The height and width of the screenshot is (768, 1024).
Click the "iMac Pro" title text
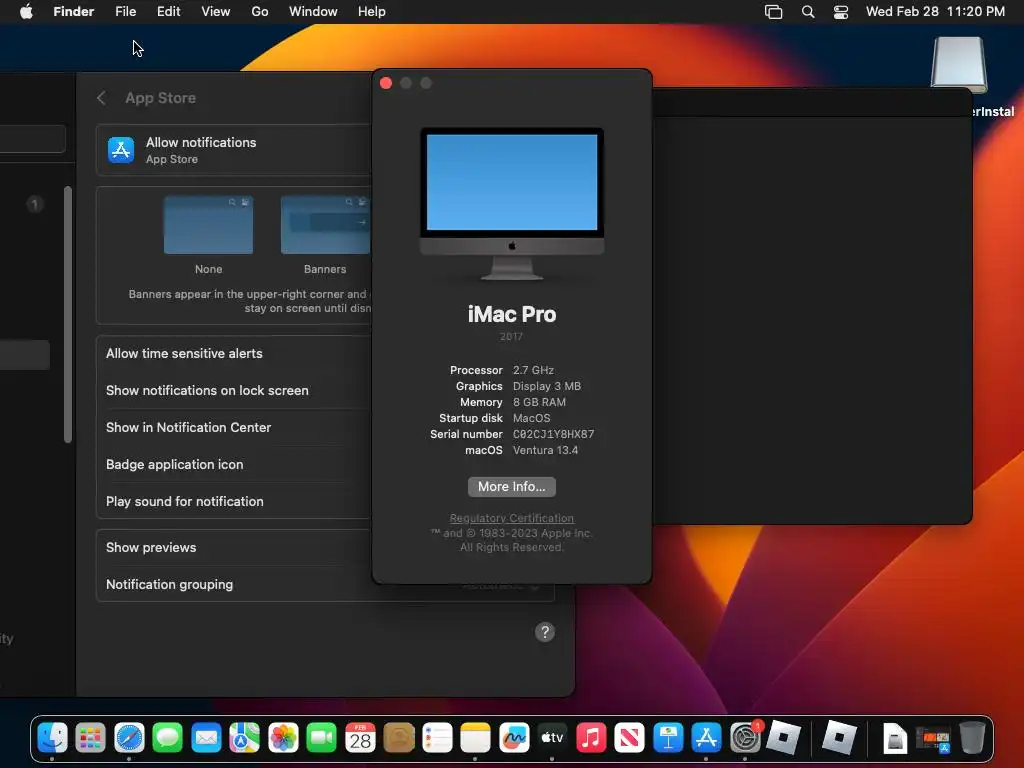point(511,314)
